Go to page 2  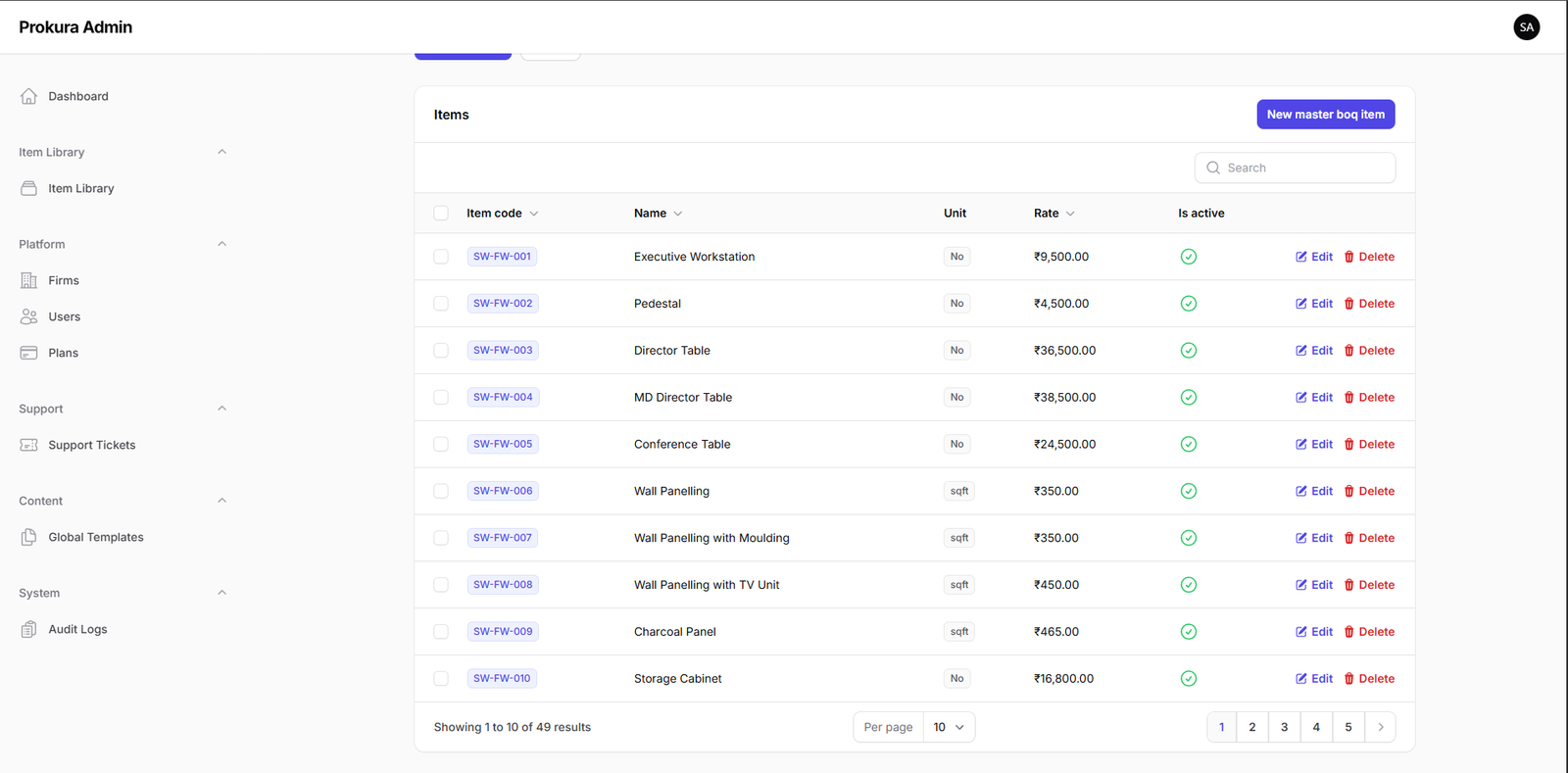(1252, 727)
